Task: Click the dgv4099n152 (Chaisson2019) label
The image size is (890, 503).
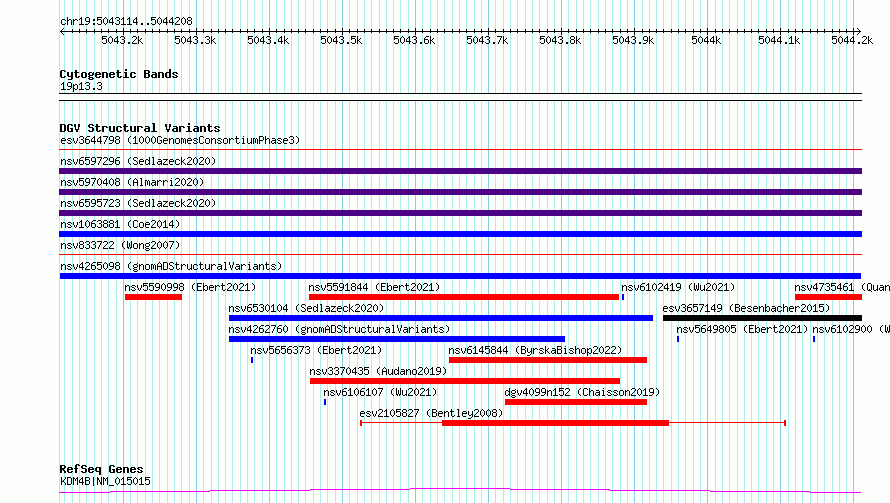Action: [582, 392]
